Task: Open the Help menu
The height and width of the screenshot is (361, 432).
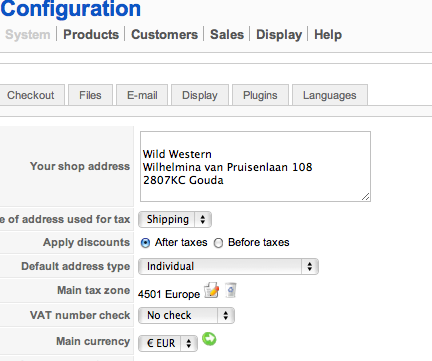Action: point(328,34)
